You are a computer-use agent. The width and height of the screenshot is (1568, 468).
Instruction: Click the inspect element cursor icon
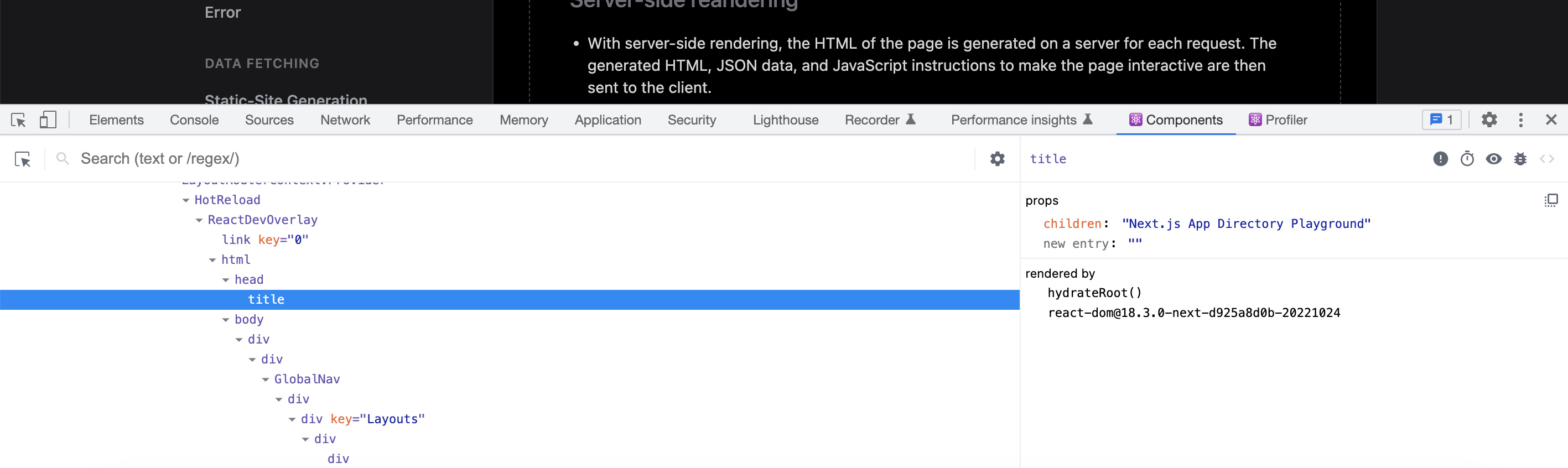(18, 120)
